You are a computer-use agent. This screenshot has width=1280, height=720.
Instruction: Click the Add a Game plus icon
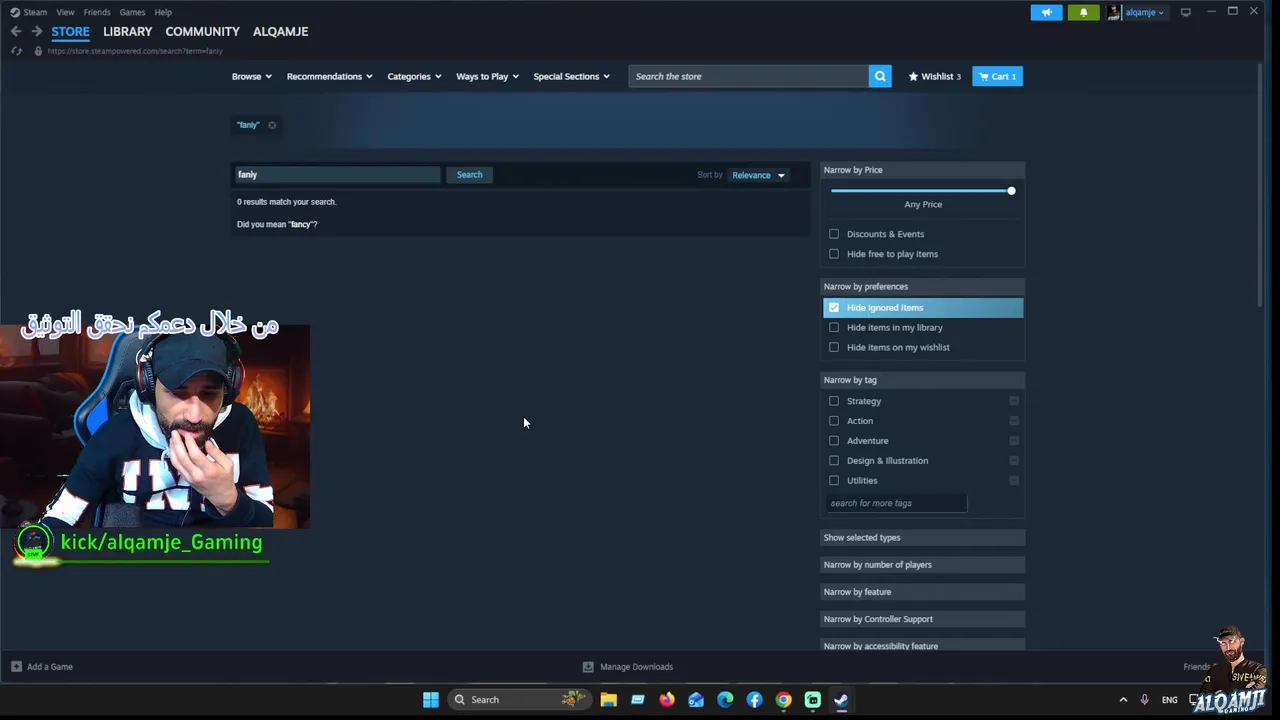click(16, 666)
